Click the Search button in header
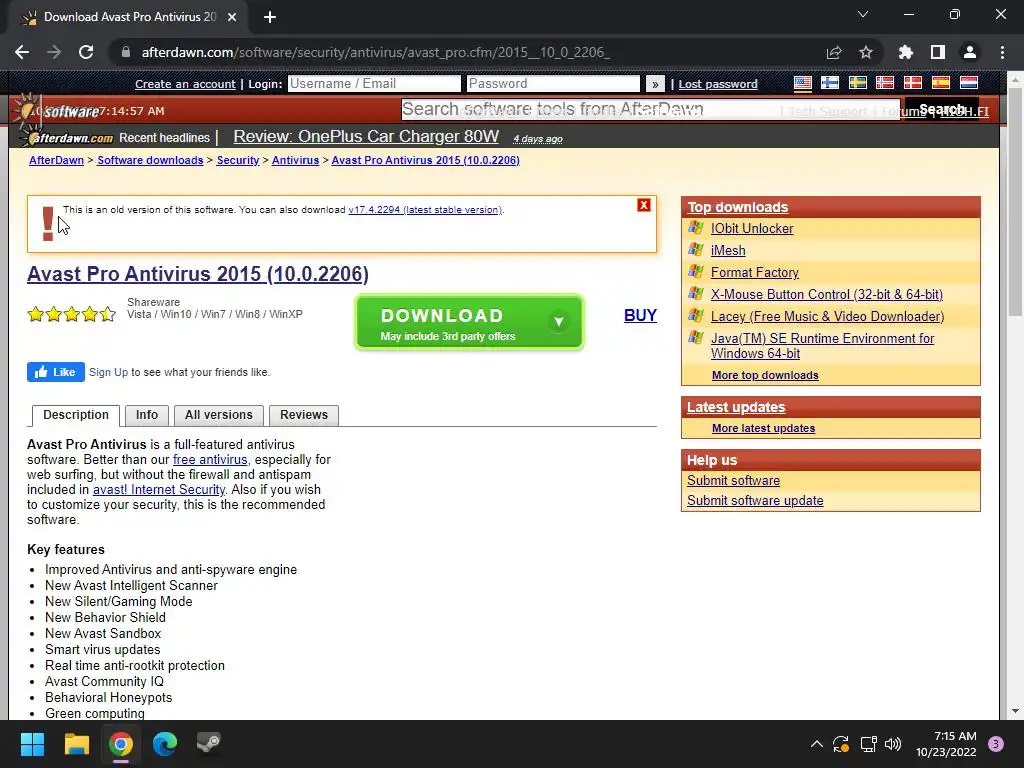Viewport: 1024px width, 768px height. click(x=942, y=109)
